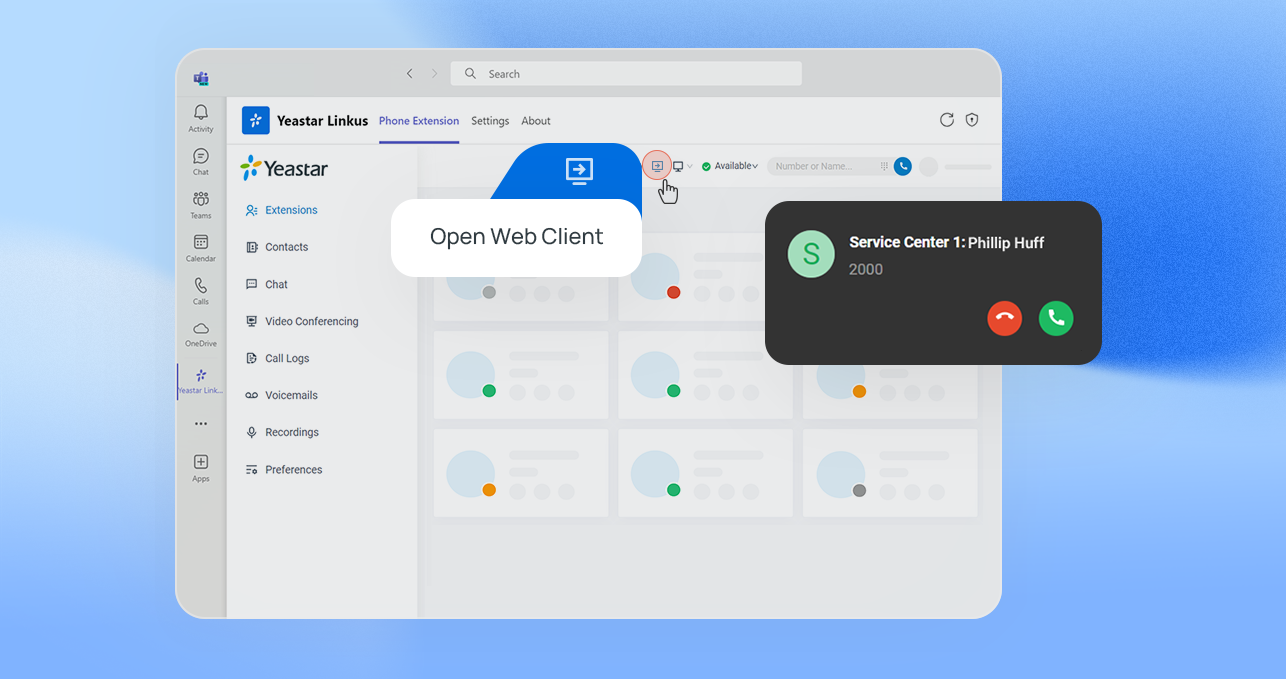Viewport: 1286px width, 679px height.
Task: Go forward with the right arrow
Action: click(434, 74)
